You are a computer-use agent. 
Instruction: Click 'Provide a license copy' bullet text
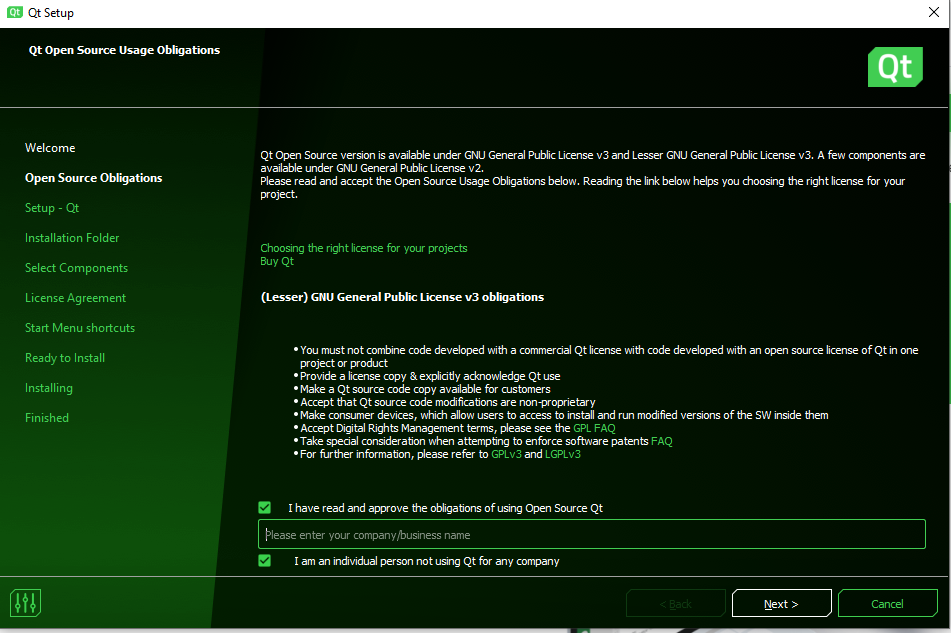pos(430,376)
